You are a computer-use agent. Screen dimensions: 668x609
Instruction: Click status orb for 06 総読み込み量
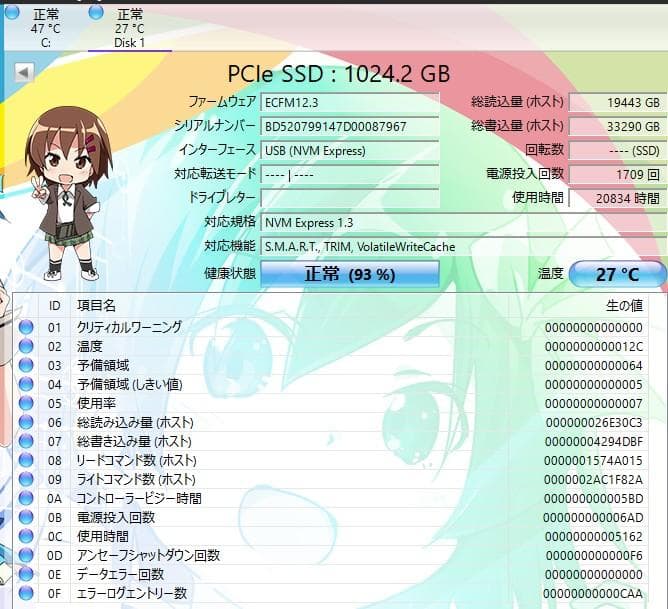pos(26,422)
